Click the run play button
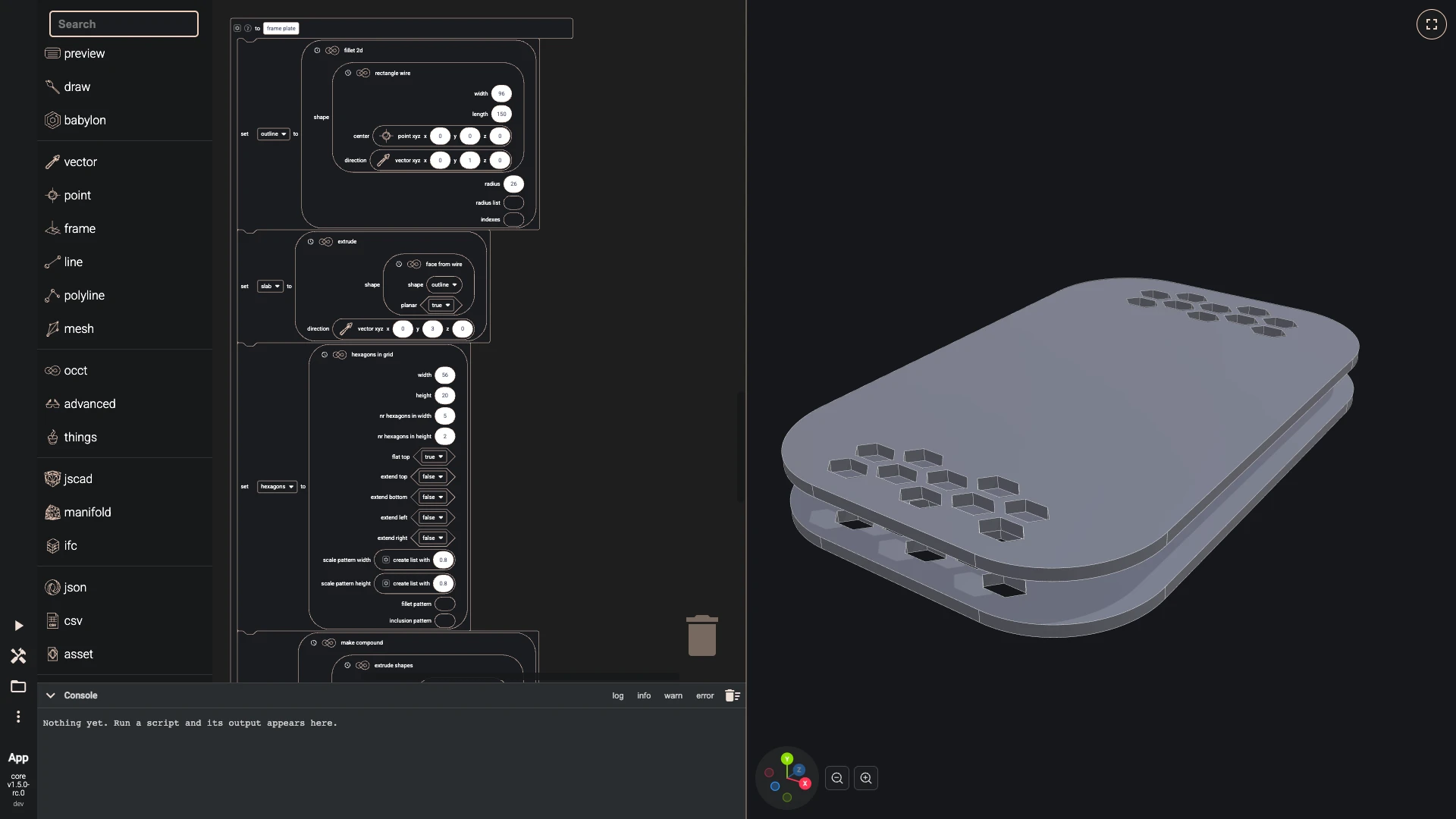This screenshot has width=1456, height=819. pos(18,626)
